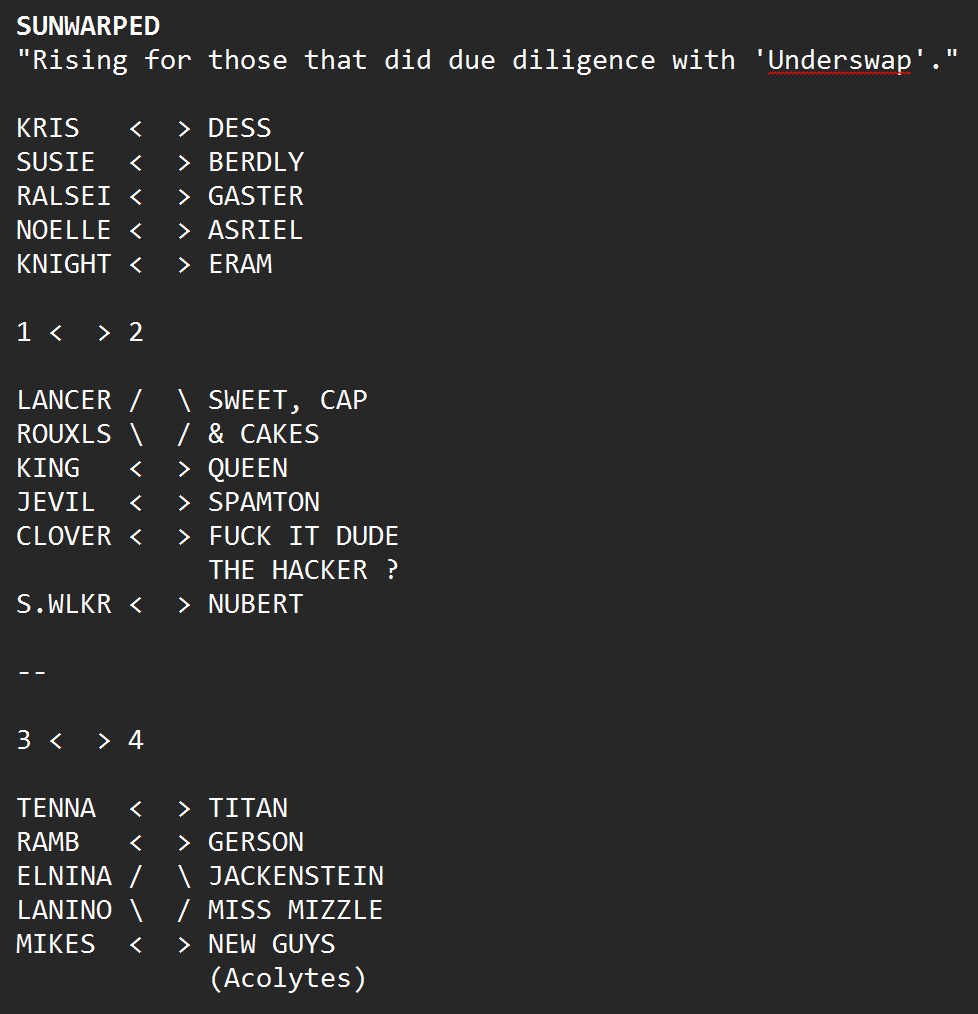Place cursor on CLOVER
The image size is (978, 1014).
[64, 536]
